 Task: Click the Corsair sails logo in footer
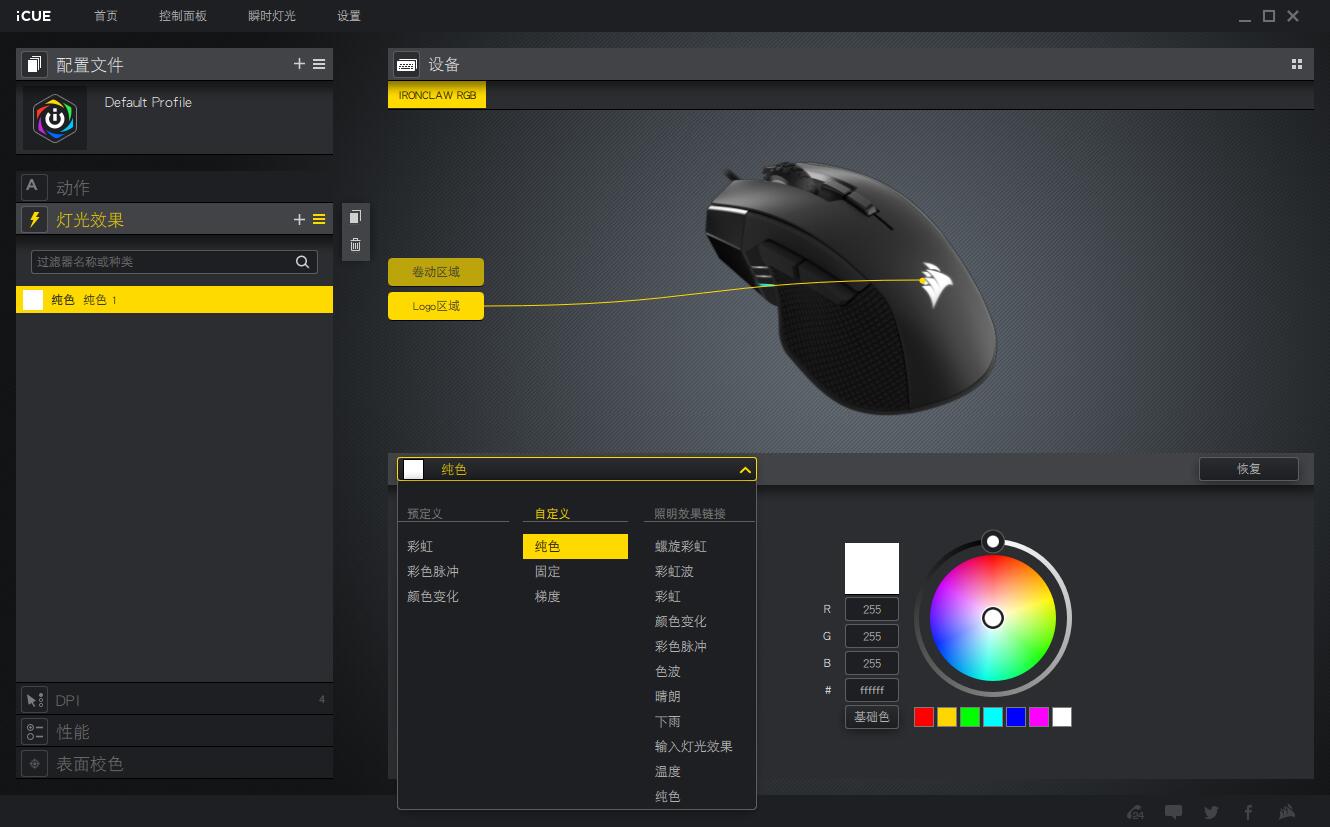pos(1288,812)
